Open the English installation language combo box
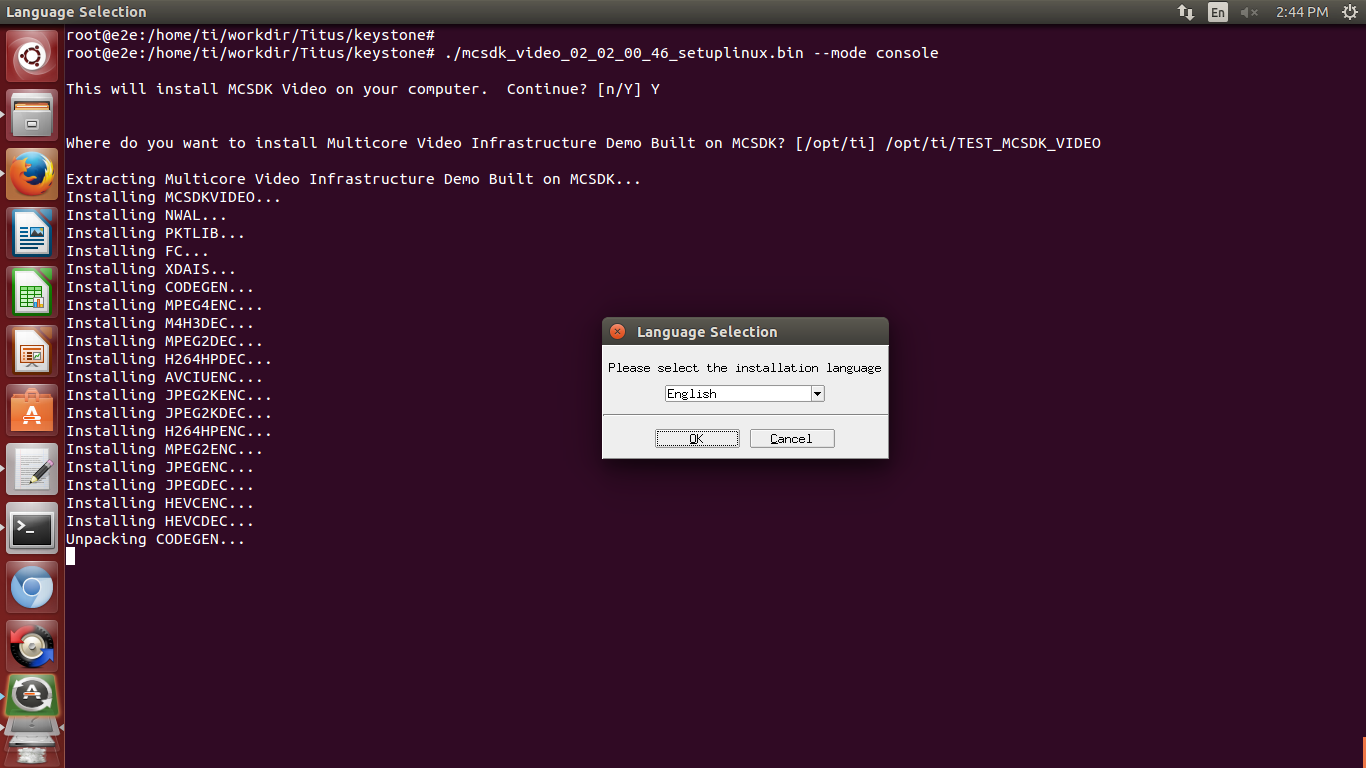The image size is (1366, 768). click(x=745, y=394)
